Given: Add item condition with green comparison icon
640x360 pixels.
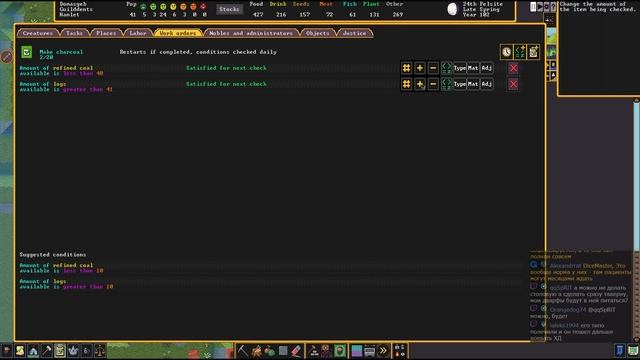Looking at the screenshot, I should (520, 52).
